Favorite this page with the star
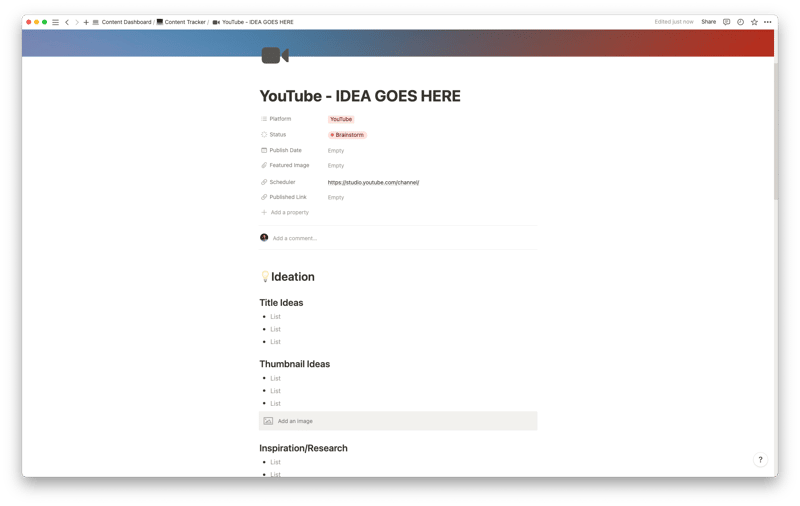 coord(754,22)
